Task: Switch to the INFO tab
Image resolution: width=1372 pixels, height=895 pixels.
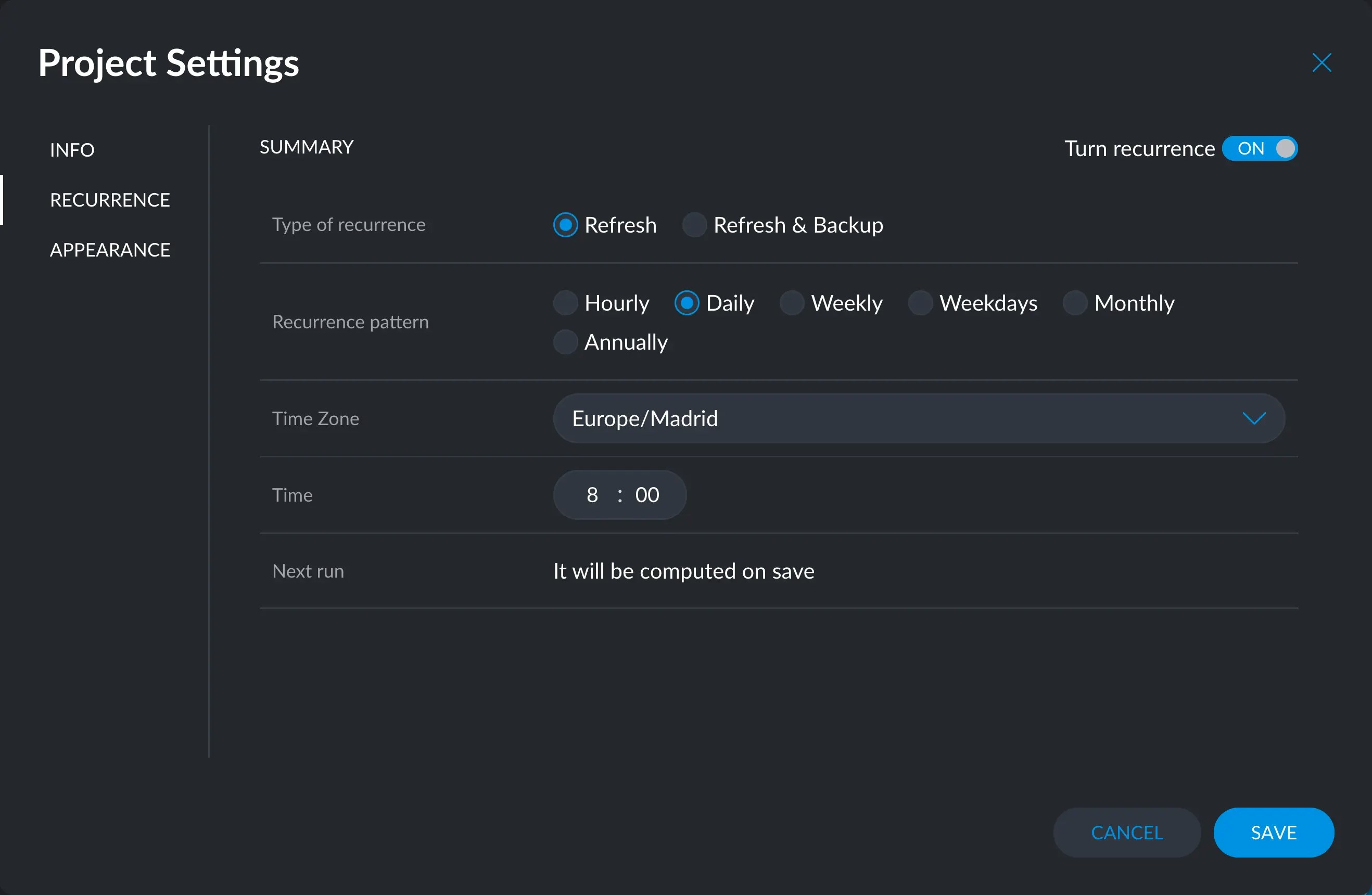Action: click(x=72, y=149)
